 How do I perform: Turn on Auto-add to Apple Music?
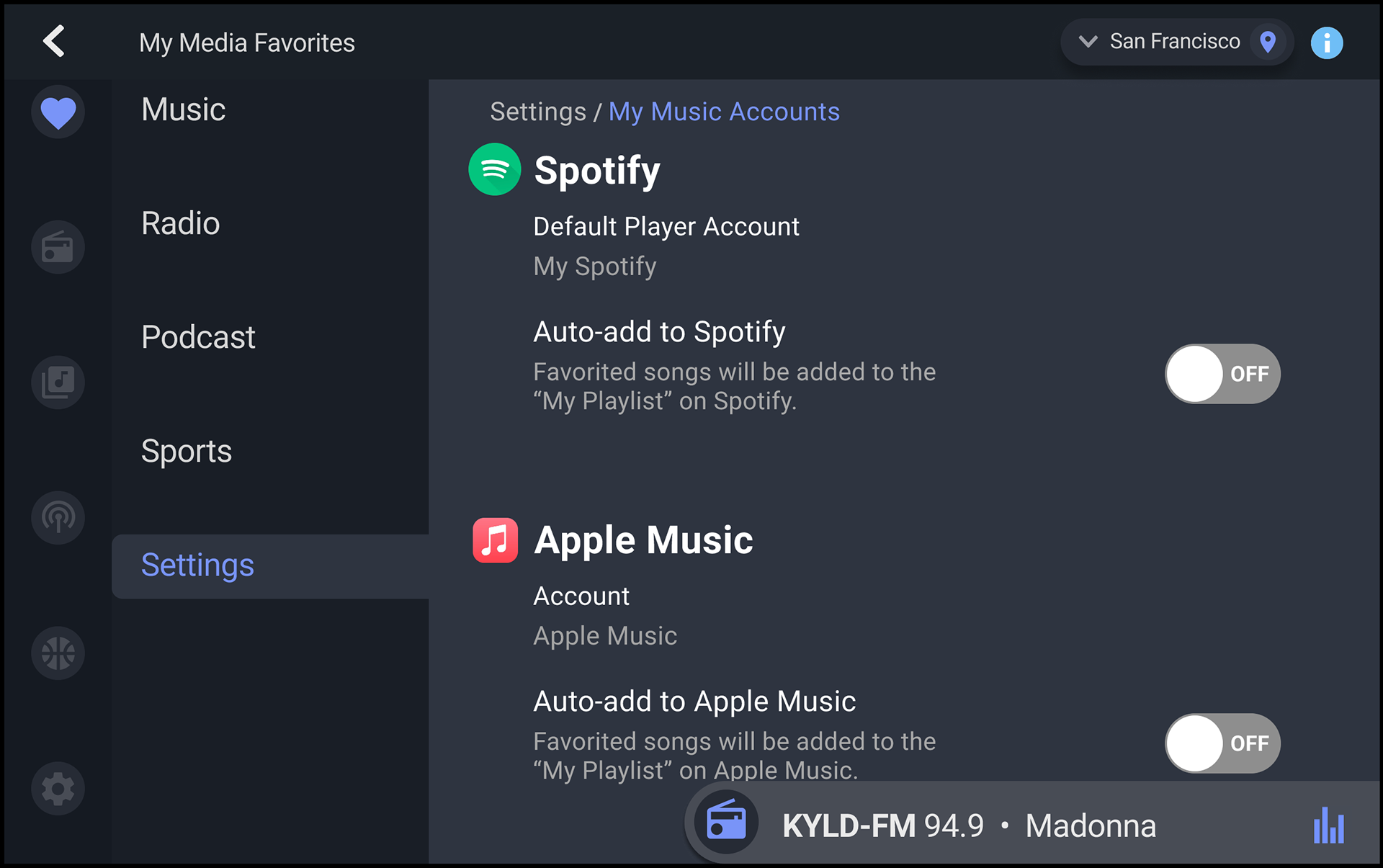(1222, 743)
